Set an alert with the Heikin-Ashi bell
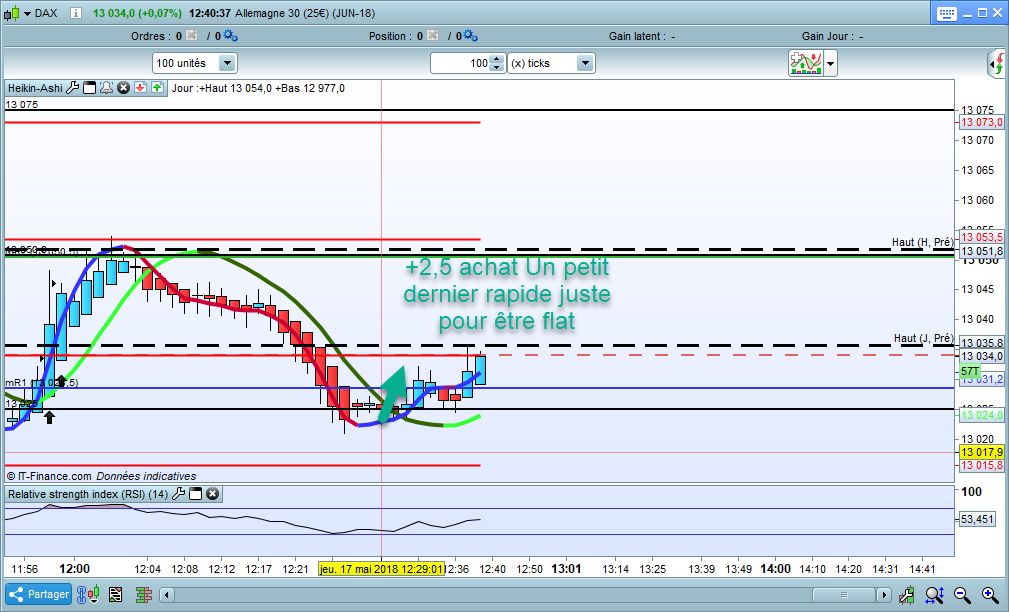The image size is (1009, 612). (106, 88)
